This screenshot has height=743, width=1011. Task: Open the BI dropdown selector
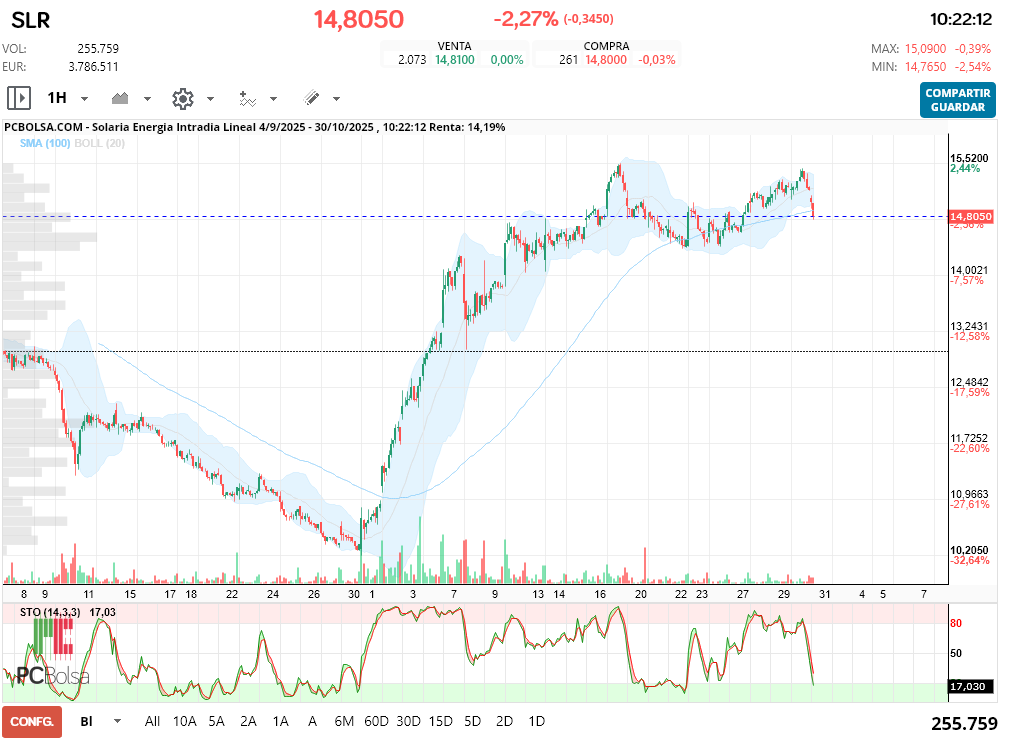(x=86, y=722)
